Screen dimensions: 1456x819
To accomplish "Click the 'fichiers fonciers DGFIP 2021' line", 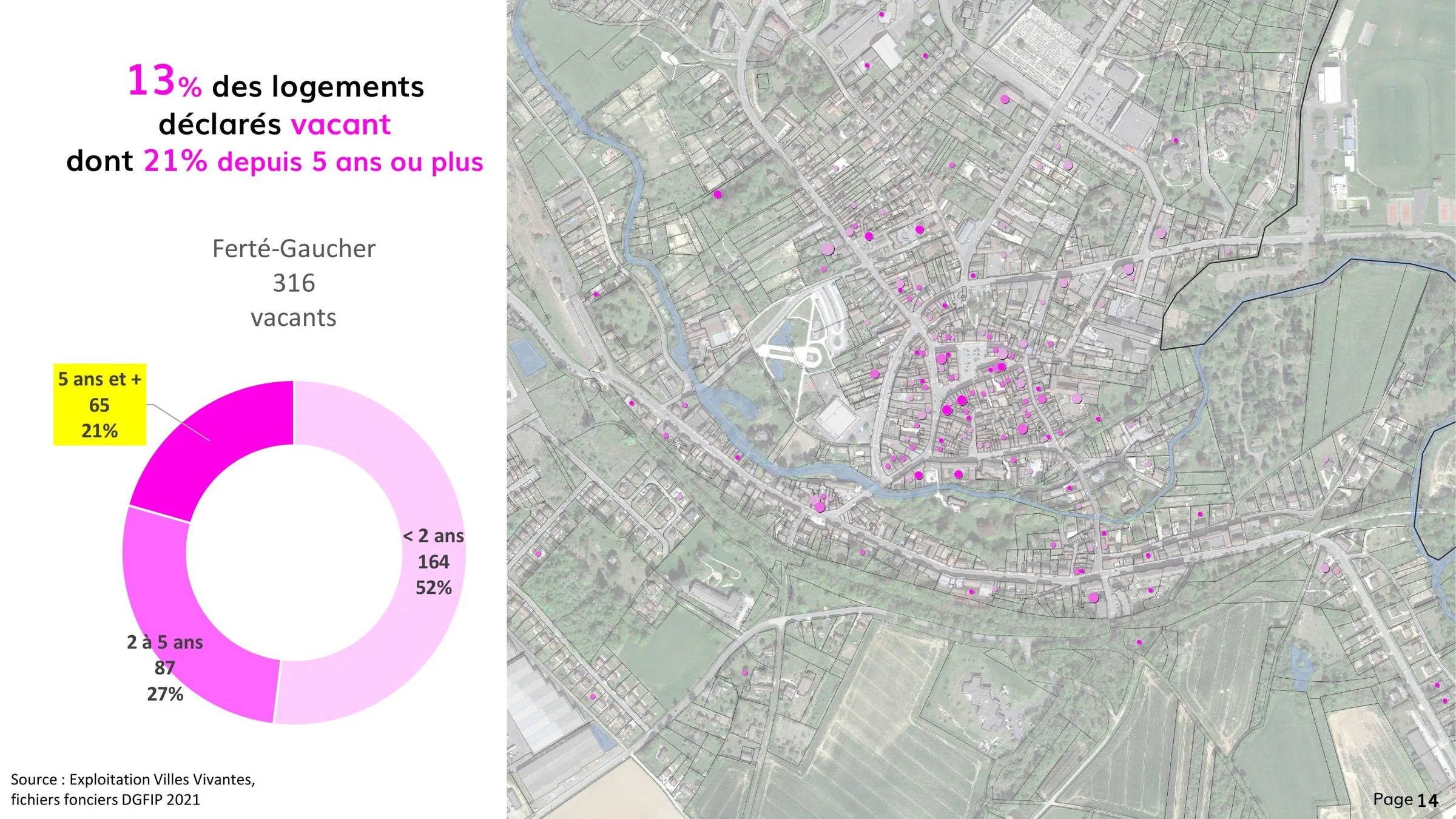I will point(106,800).
